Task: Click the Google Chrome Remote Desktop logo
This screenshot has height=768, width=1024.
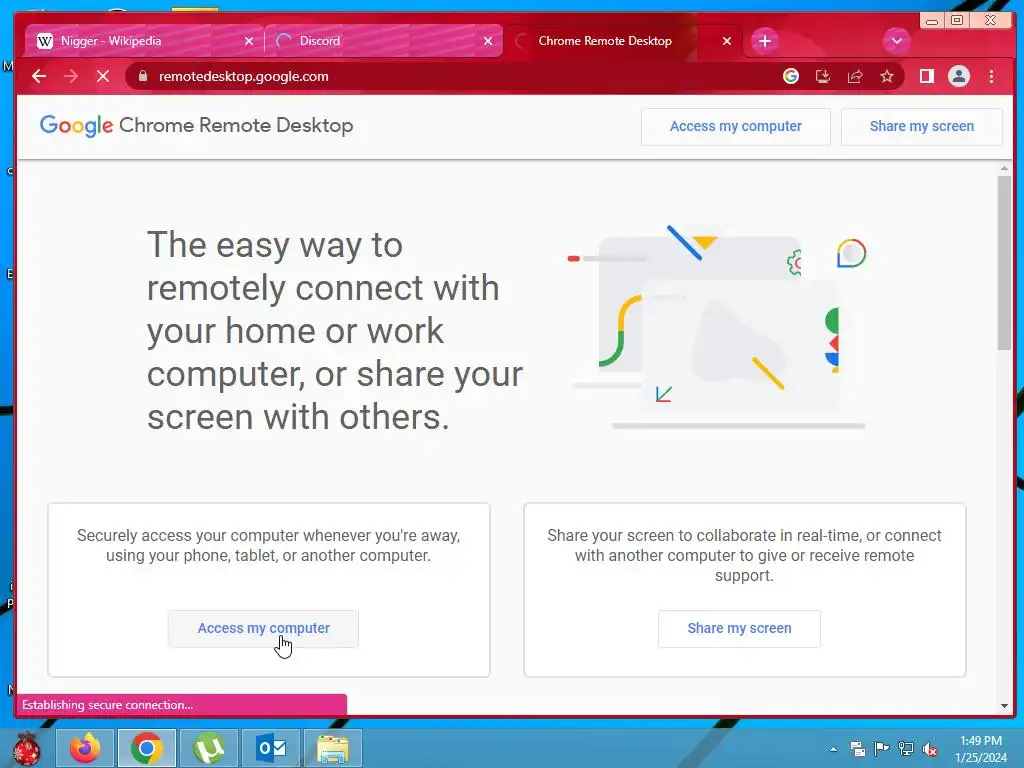Action: (197, 125)
